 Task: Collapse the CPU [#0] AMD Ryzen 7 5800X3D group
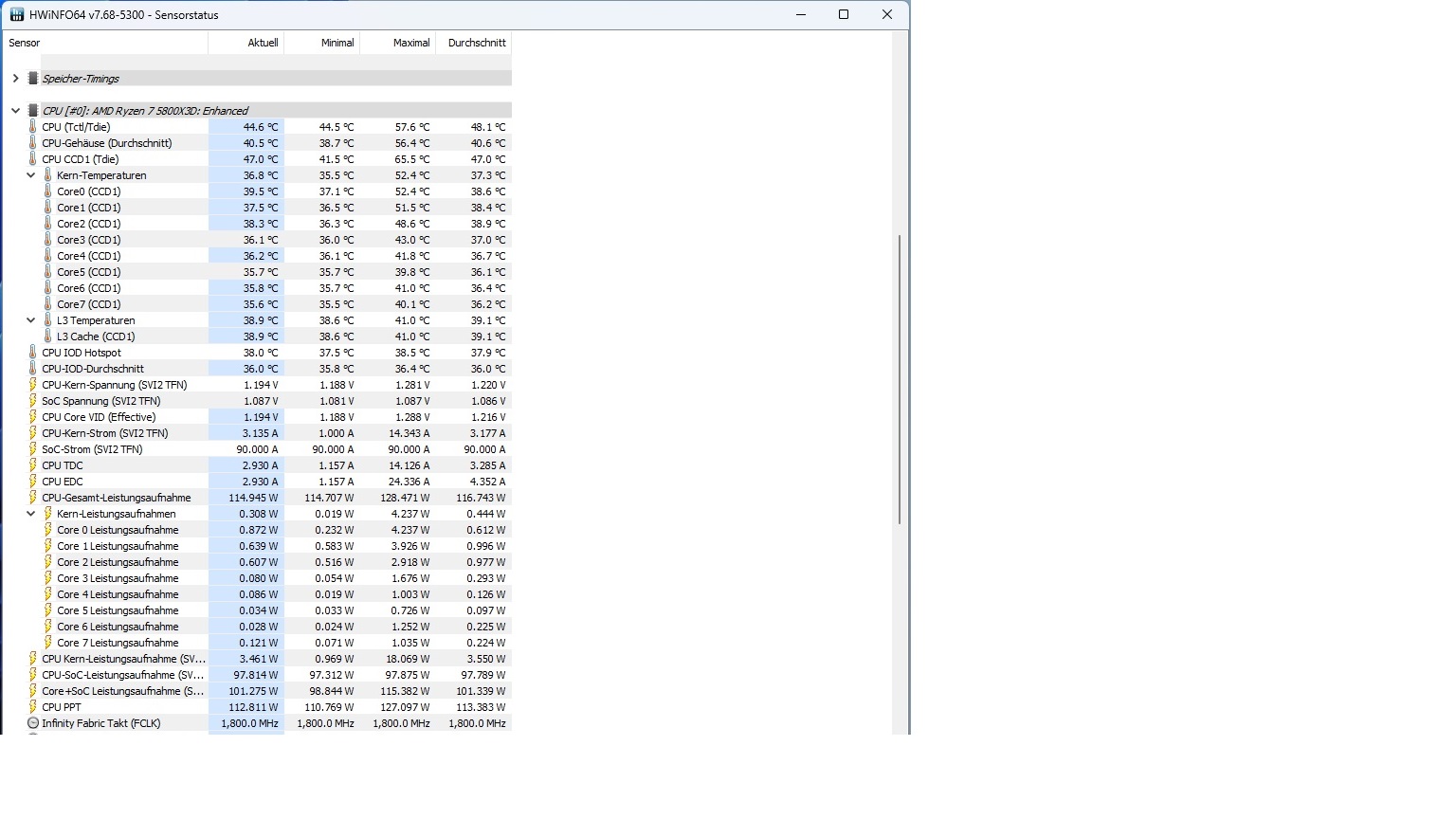pos(15,111)
